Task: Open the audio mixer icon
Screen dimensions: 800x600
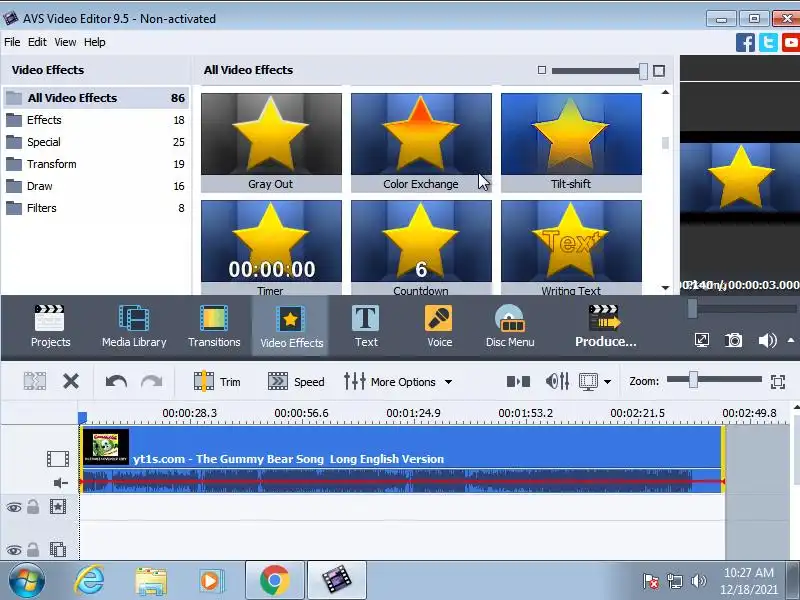Action: [x=557, y=381]
